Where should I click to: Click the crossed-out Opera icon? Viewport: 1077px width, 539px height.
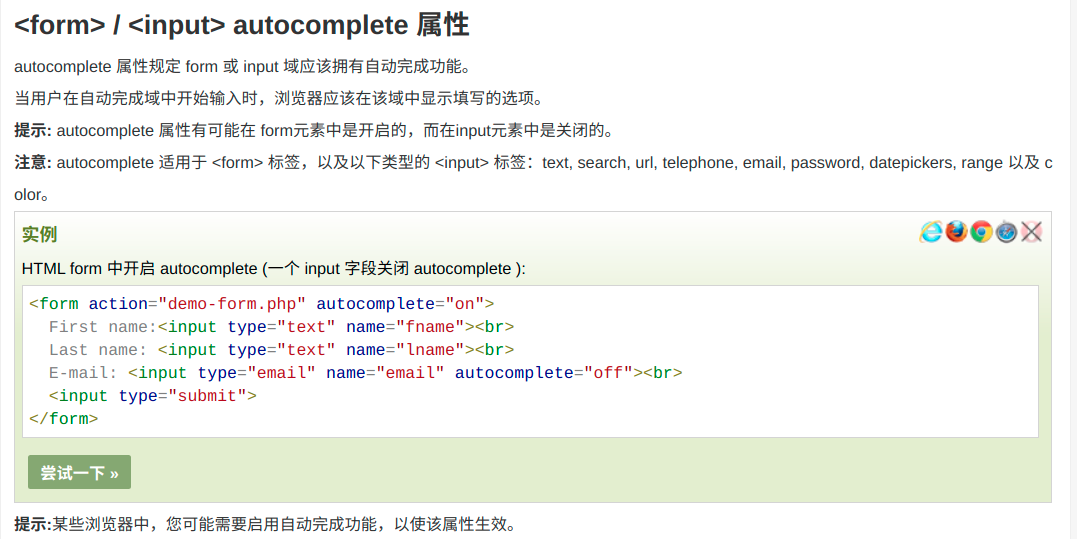[1032, 232]
